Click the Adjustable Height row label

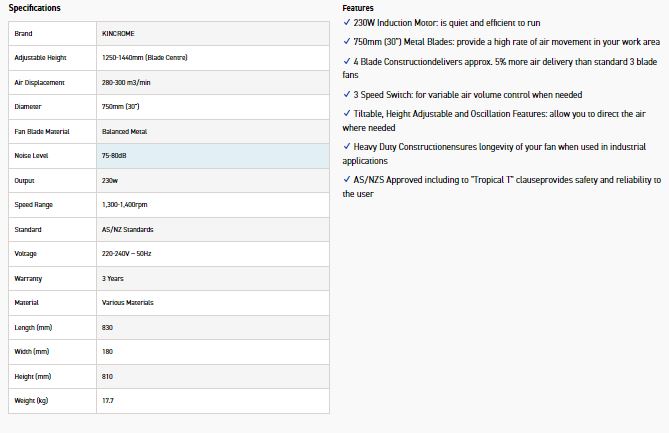tap(39, 58)
